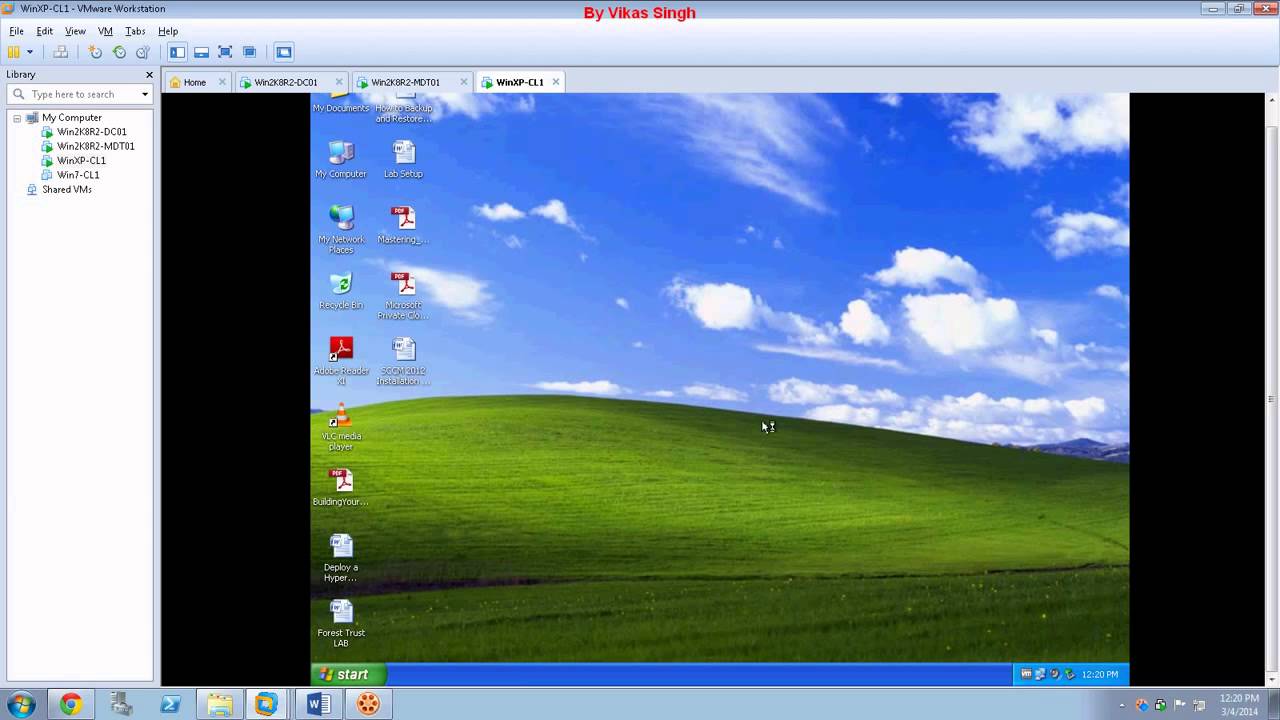Show hidden tray icons arrow
1280x720 pixels.
click(x=1122, y=704)
